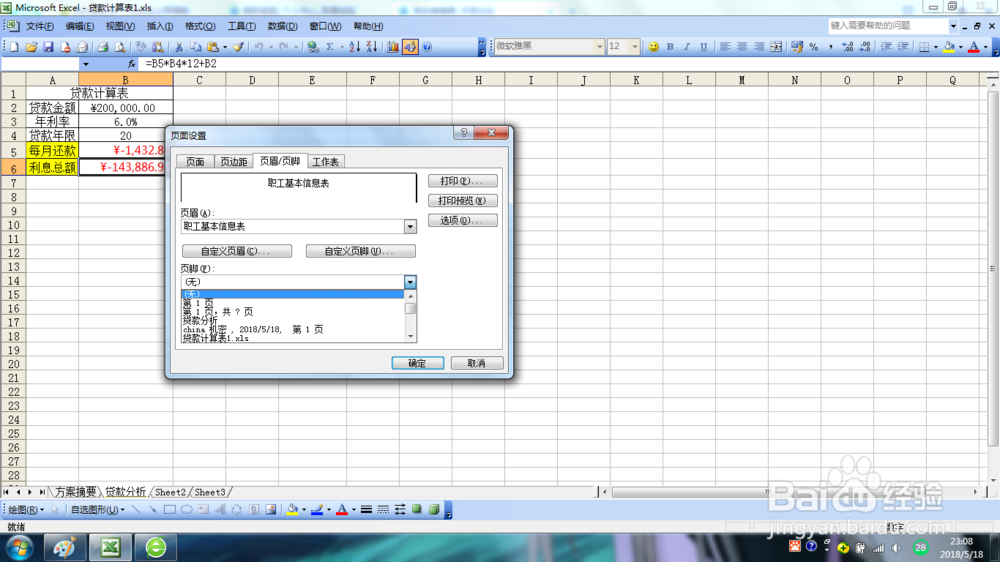Click the 打印预览 button in the dialog
Screen dimensions: 1000x562
(x=462, y=201)
